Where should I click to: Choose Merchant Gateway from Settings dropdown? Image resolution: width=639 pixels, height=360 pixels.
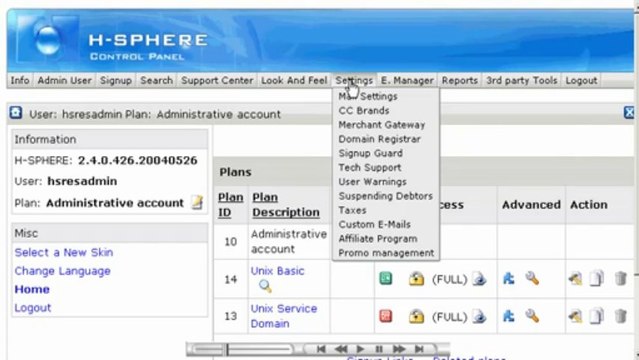point(382,125)
